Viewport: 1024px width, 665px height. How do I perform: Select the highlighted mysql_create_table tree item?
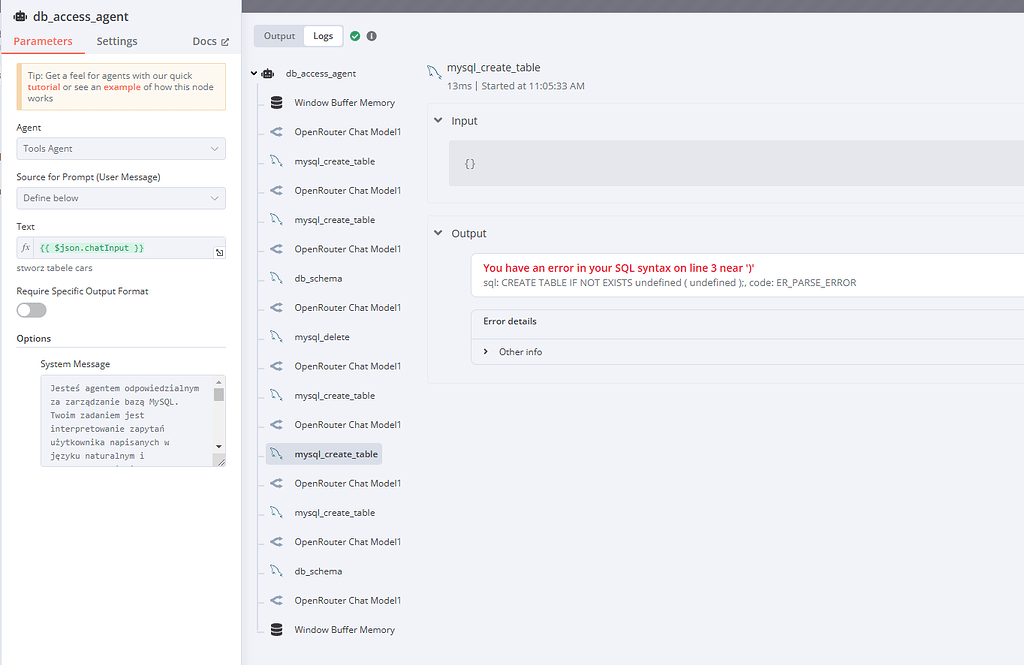coord(331,453)
